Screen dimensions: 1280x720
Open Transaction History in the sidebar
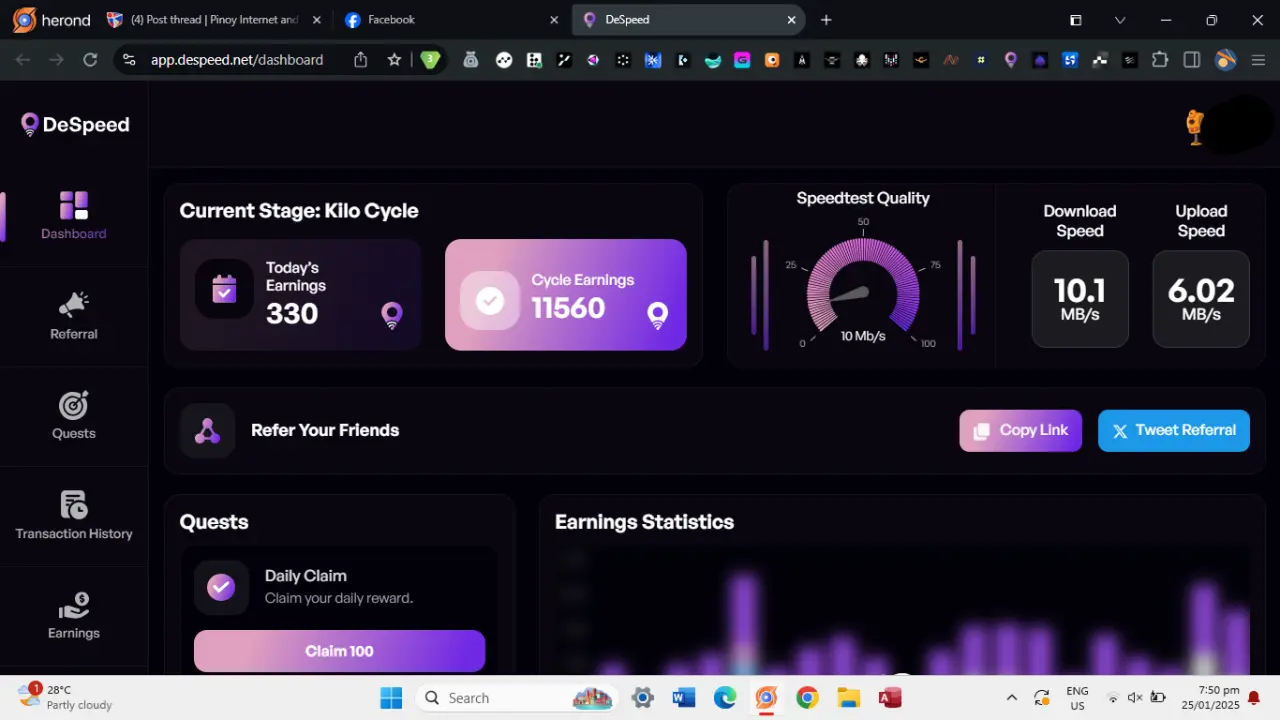click(x=74, y=516)
